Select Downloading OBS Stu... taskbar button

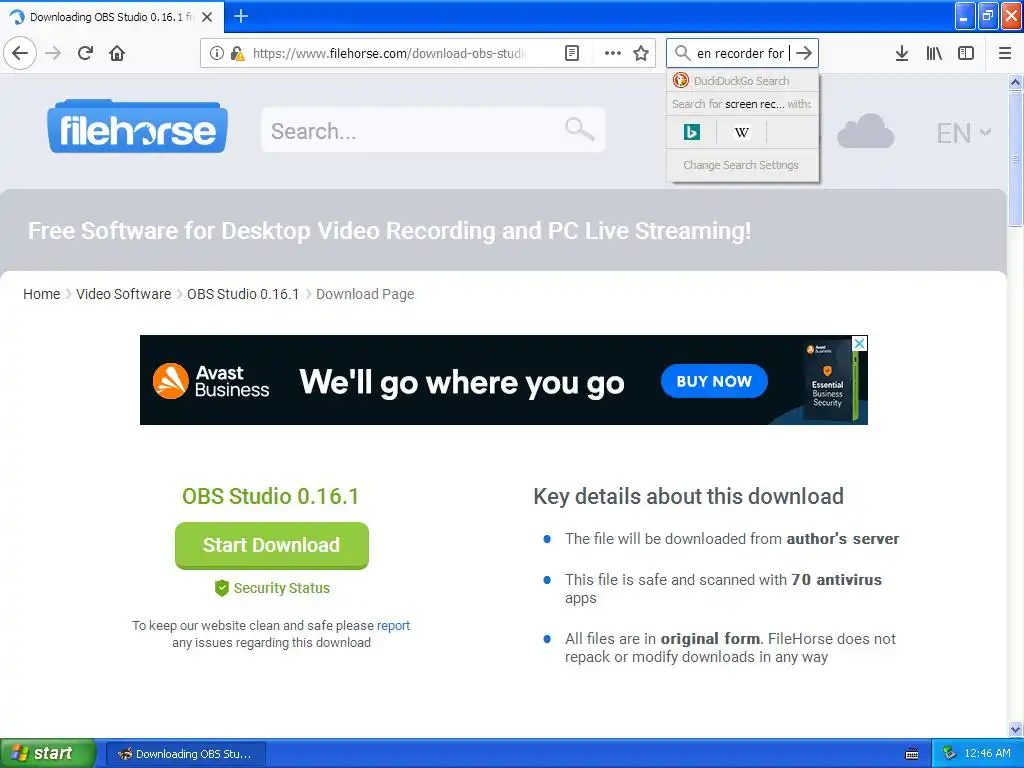(x=185, y=754)
